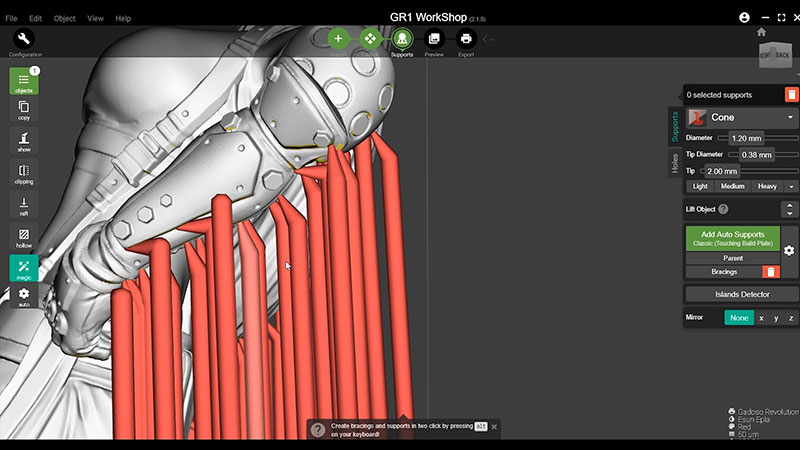The width and height of the screenshot is (800, 450).
Task: Enable mirror on x axis
Action: pyautogui.click(x=761, y=318)
